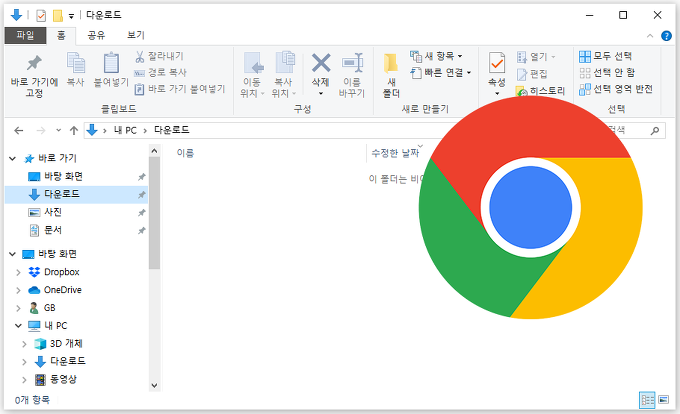680x414 pixels.
Task: Switch to the 보기 ribbon tab
Action: pos(136,35)
